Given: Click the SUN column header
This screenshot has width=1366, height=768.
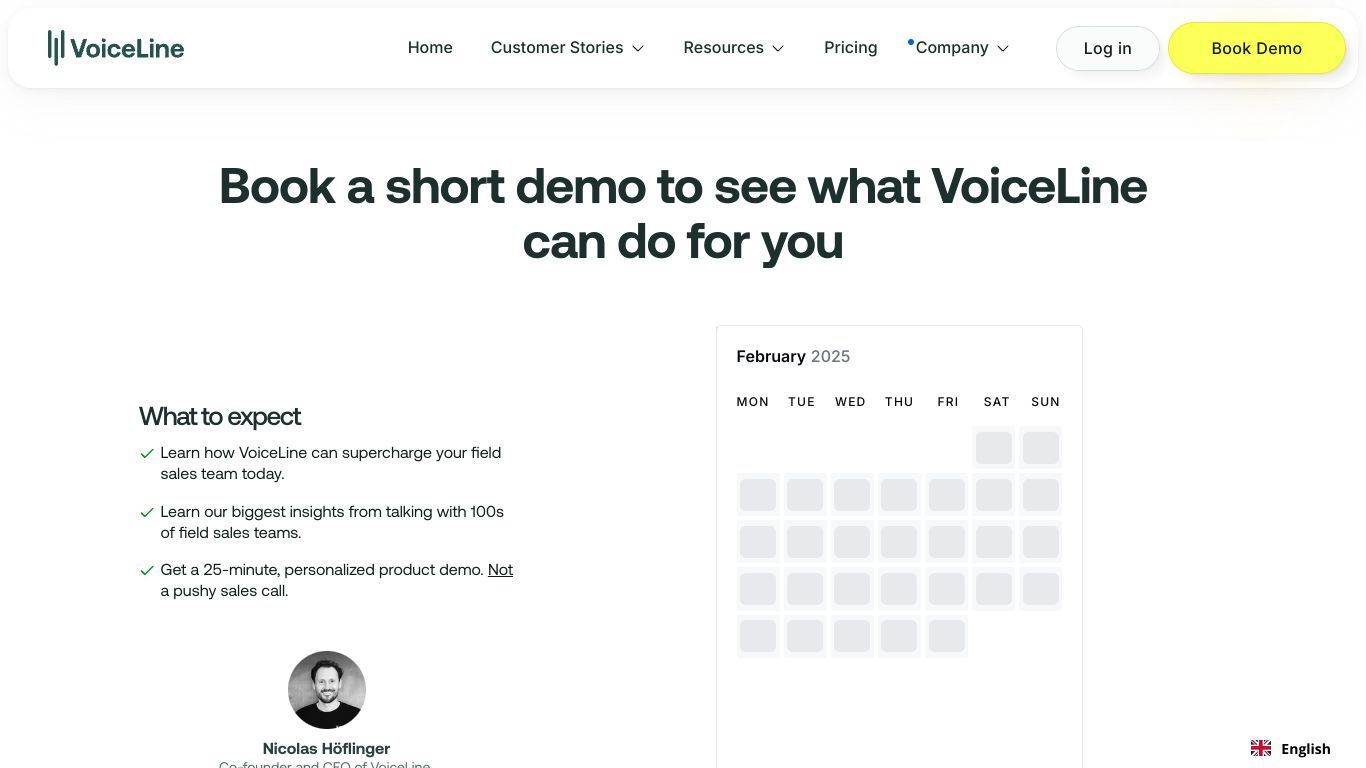Looking at the screenshot, I should (x=1045, y=402).
